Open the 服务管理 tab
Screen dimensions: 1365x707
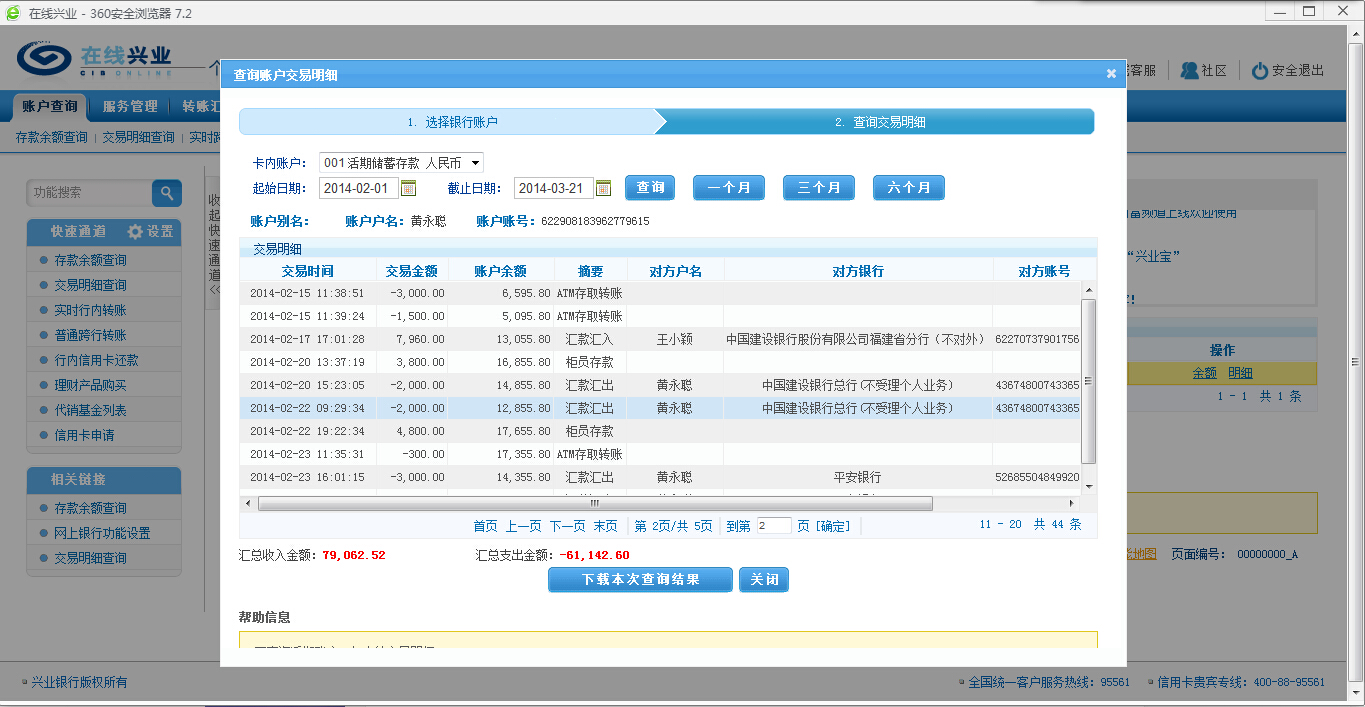tap(130, 106)
